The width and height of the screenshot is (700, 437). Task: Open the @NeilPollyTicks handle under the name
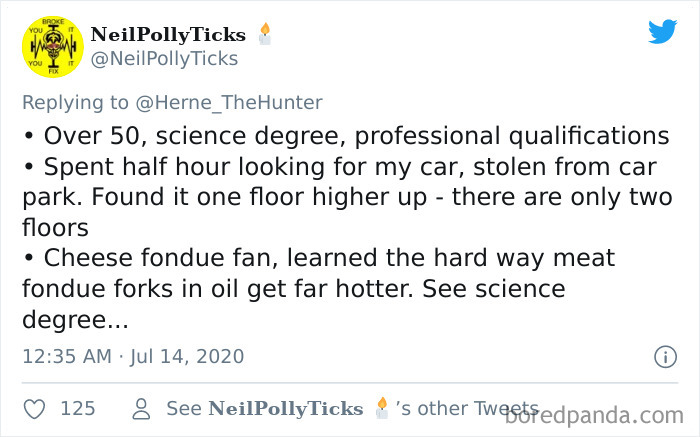[x=165, y=59]
